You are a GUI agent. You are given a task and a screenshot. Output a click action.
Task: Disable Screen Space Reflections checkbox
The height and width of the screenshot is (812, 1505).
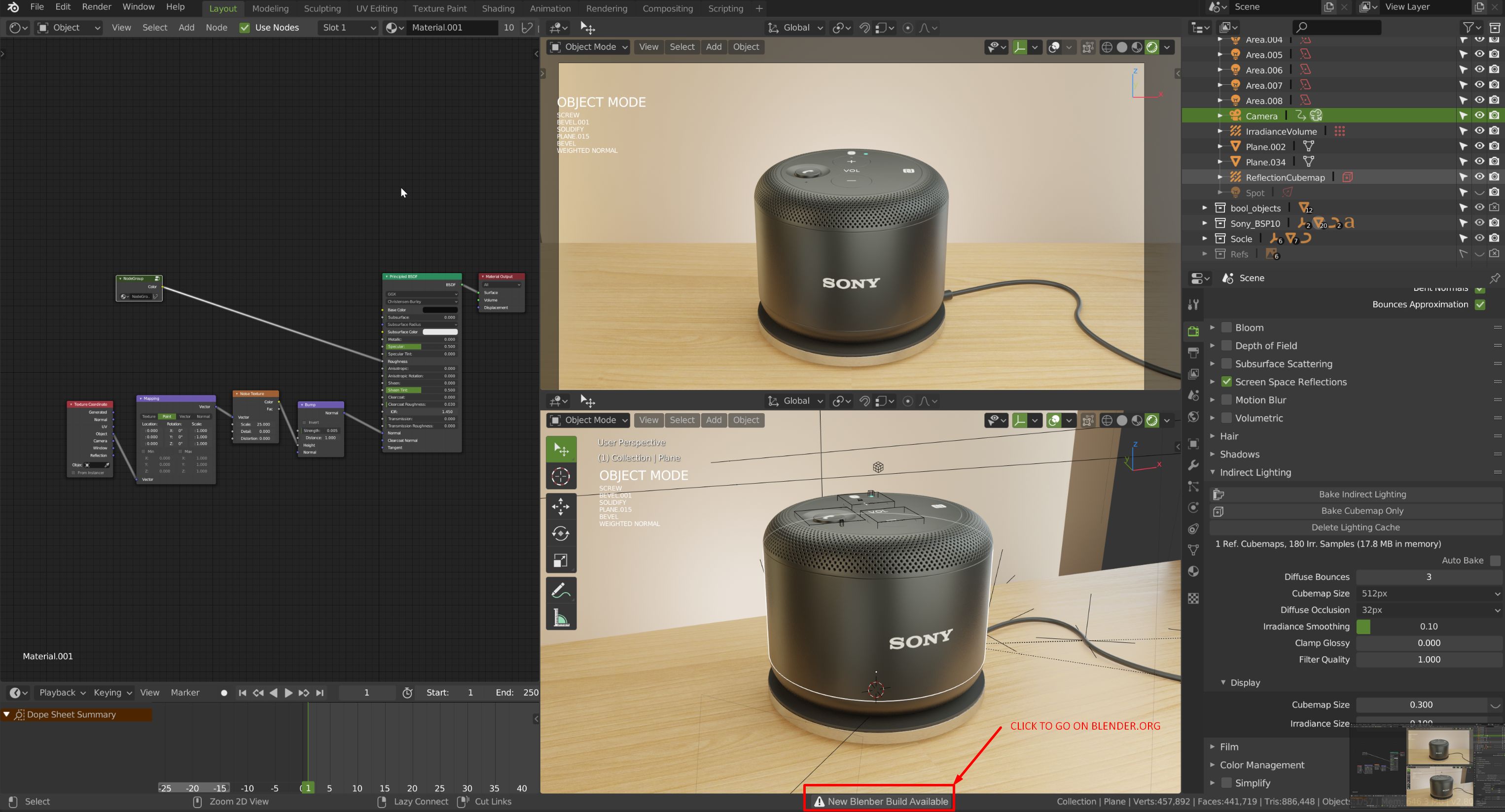(x=1227, y=382)
